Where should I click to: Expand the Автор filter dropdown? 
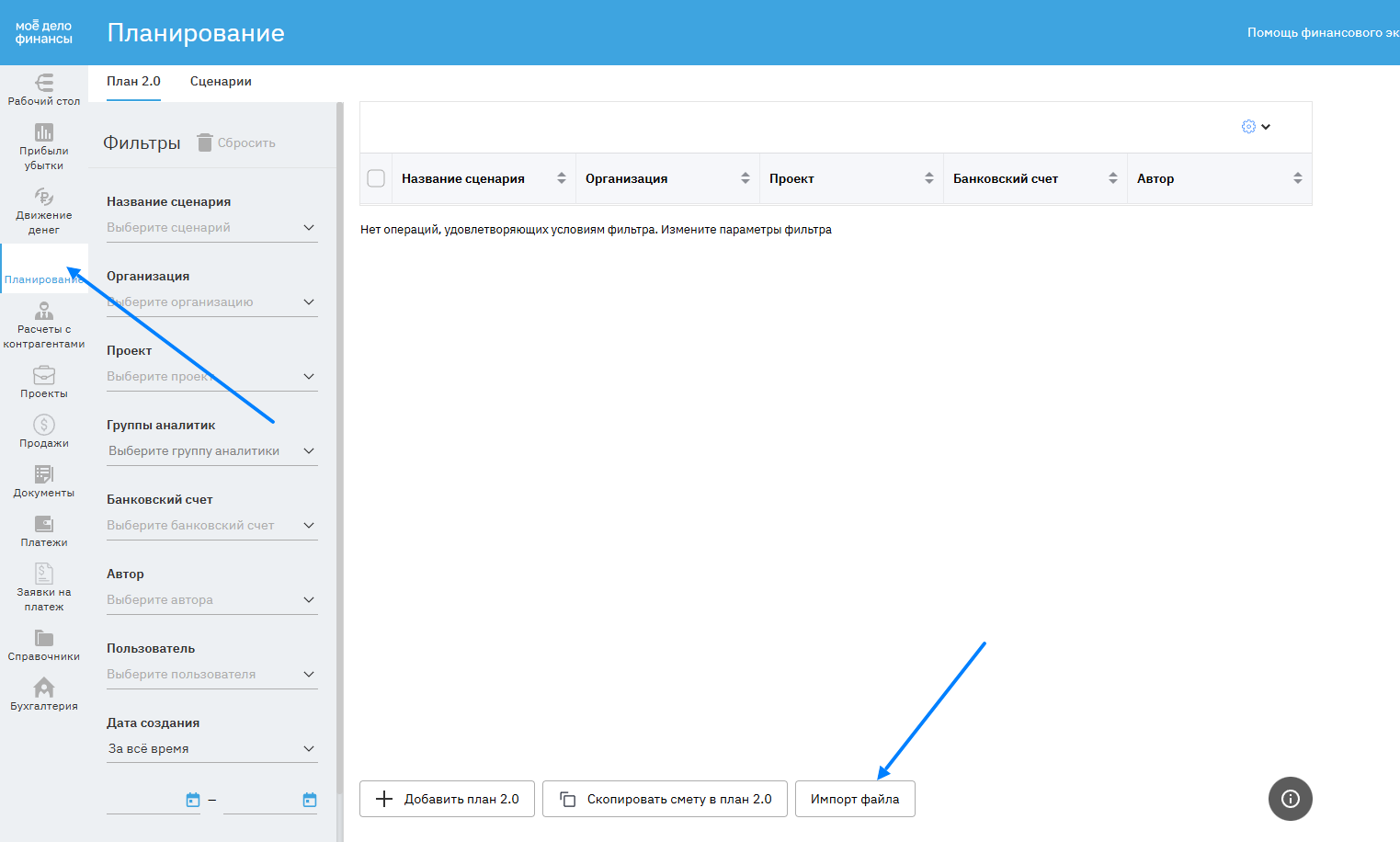click(212, 600)
